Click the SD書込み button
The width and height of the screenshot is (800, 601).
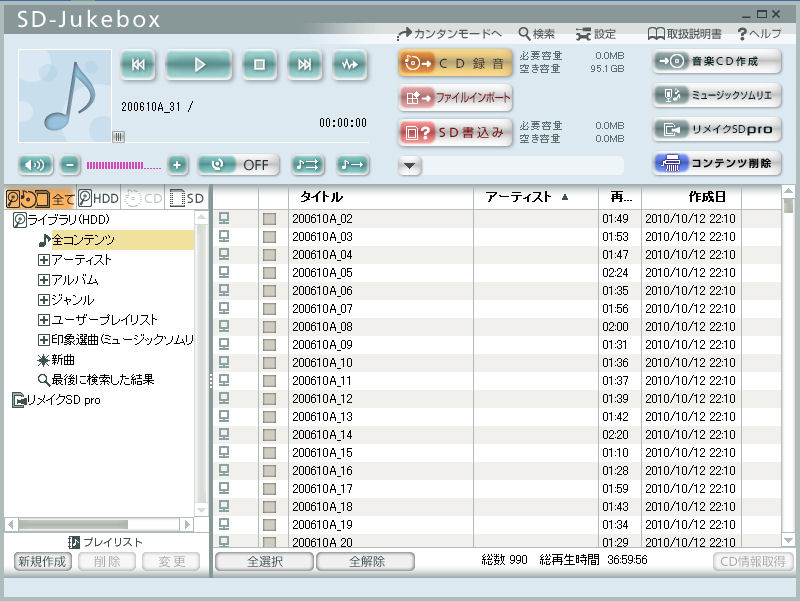(x=455, y=133)
